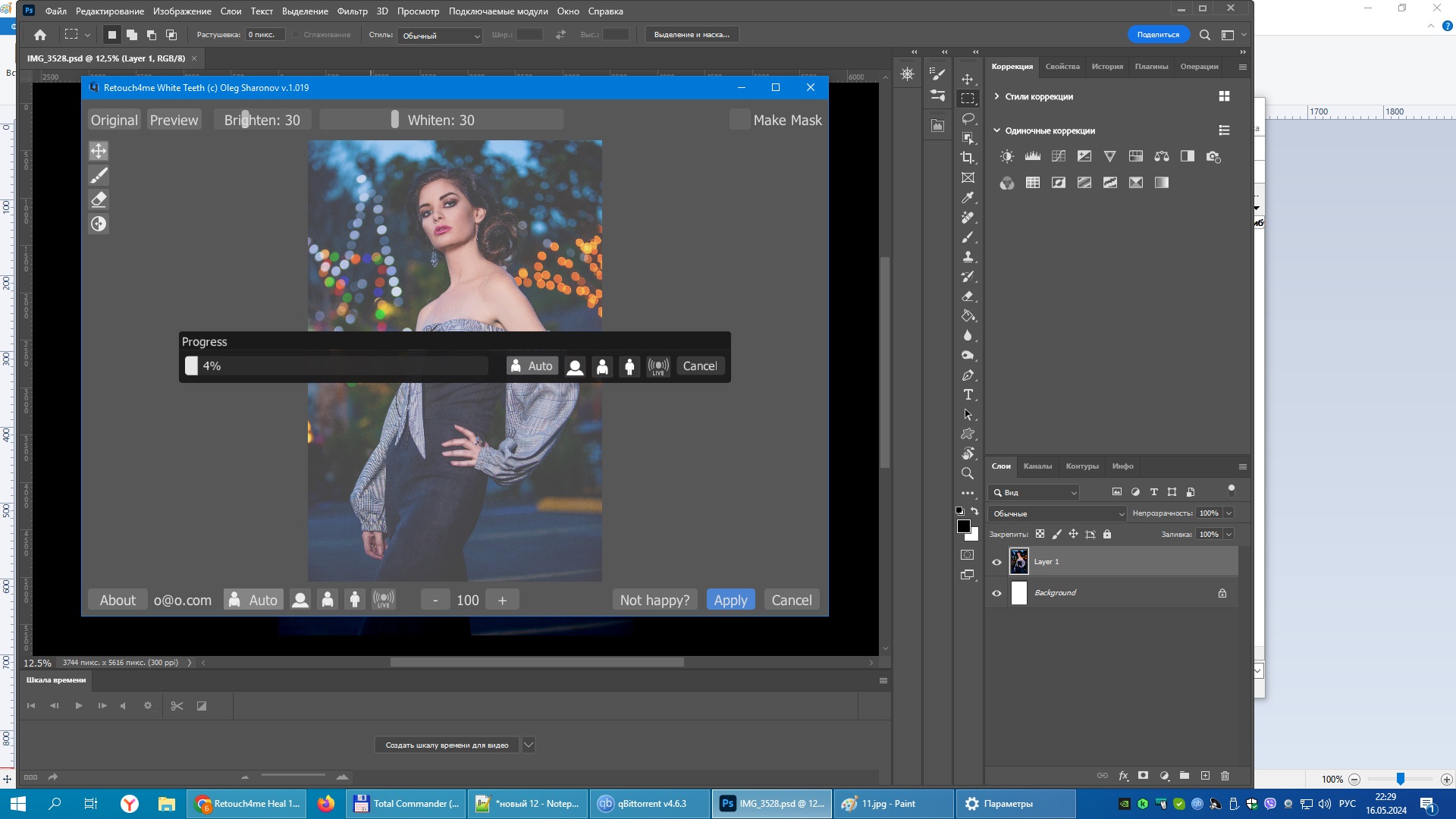Image resolution: width=1456 pixels, height=819 pixels.
Task: Switch to the Каналы tab
Action: coord(1037,466)
